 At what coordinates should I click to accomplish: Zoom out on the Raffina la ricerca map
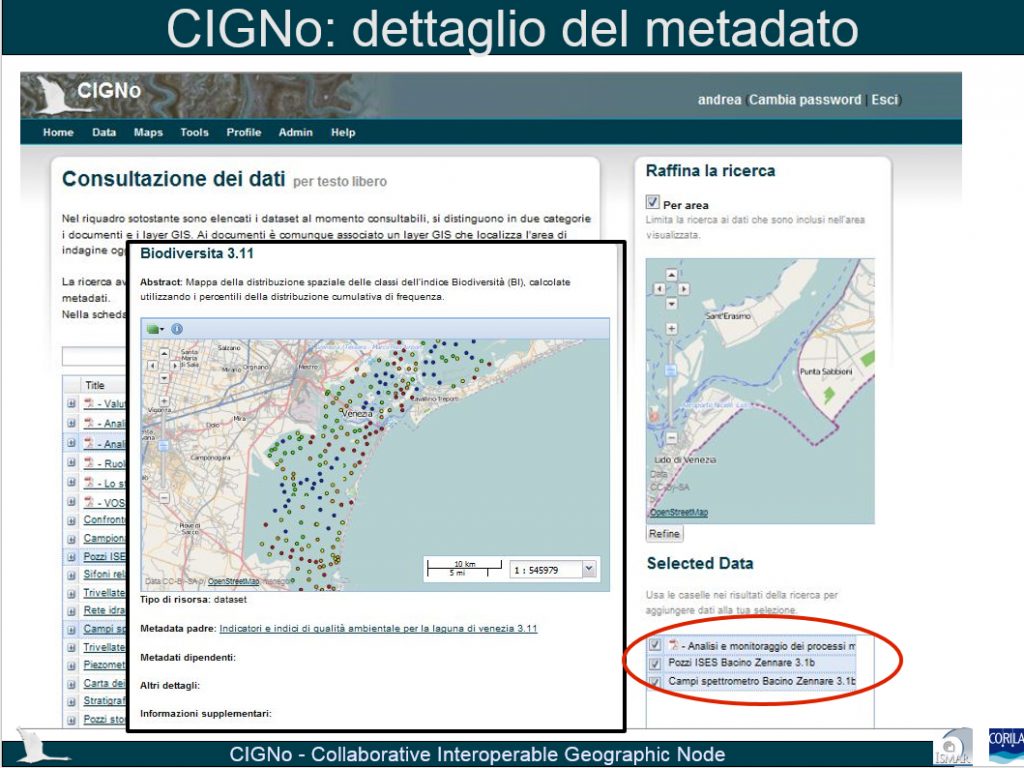click(671, 437)
